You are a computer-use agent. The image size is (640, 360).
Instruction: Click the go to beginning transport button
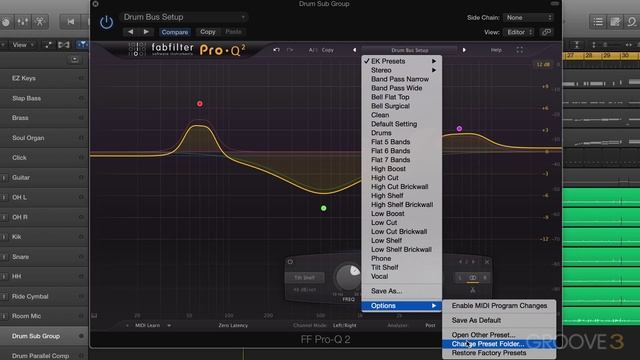coord(70,22)
